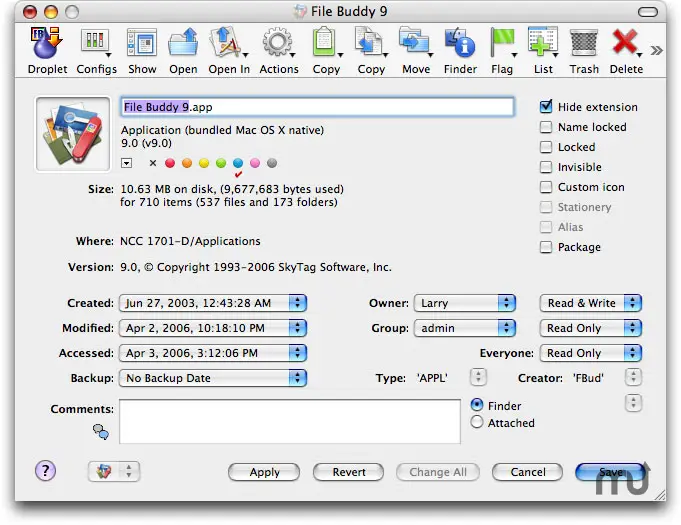The width and height of the screenshot is (681, 525).
Task: Click the Cancel button
Action: [527, 472]
